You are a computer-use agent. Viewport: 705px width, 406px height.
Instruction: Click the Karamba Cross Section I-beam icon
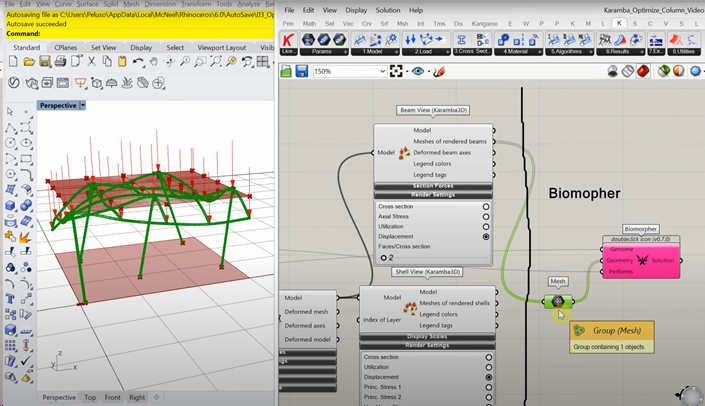pos(461,40)
